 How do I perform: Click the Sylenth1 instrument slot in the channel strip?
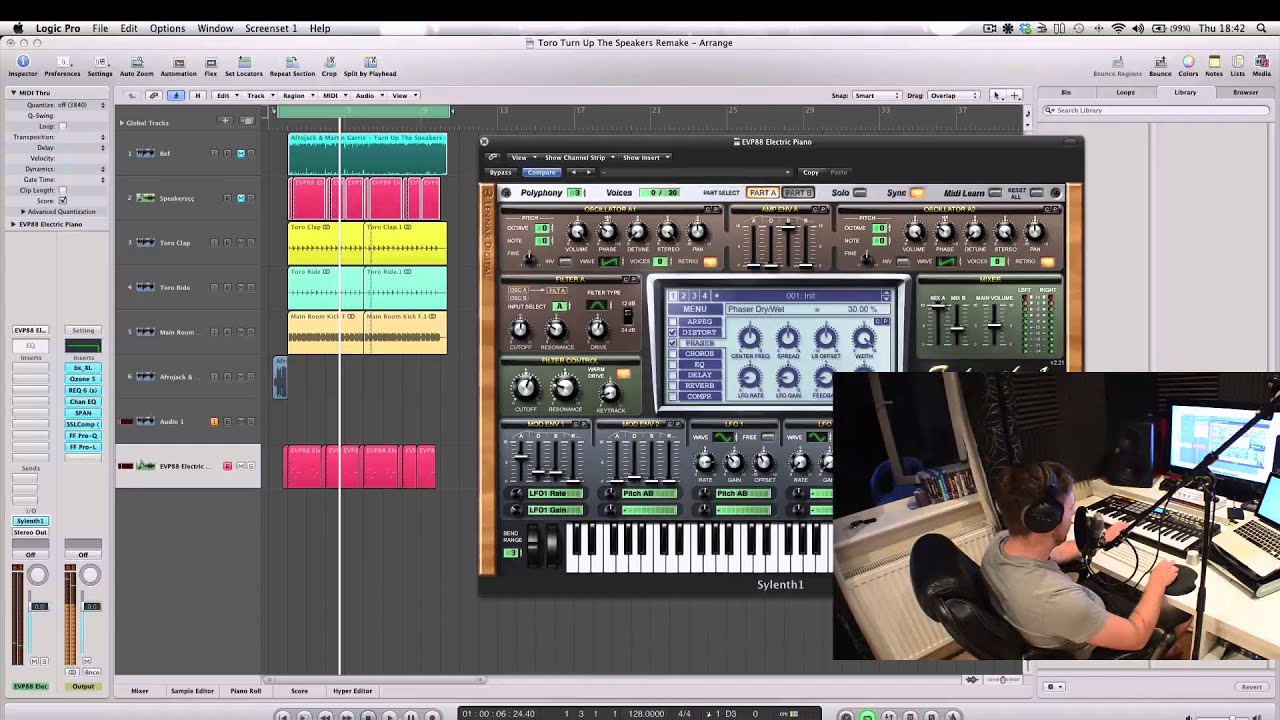[30, 521]
